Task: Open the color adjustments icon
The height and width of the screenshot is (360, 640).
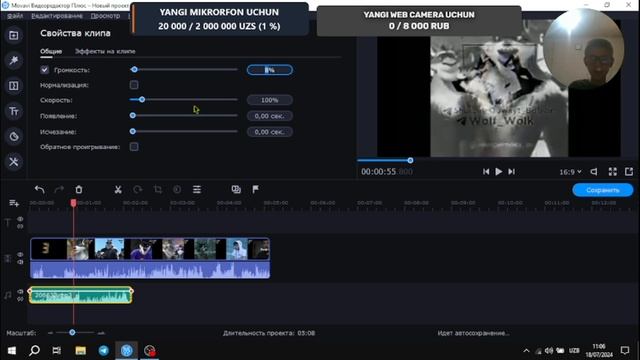Action: coord(177,189)
